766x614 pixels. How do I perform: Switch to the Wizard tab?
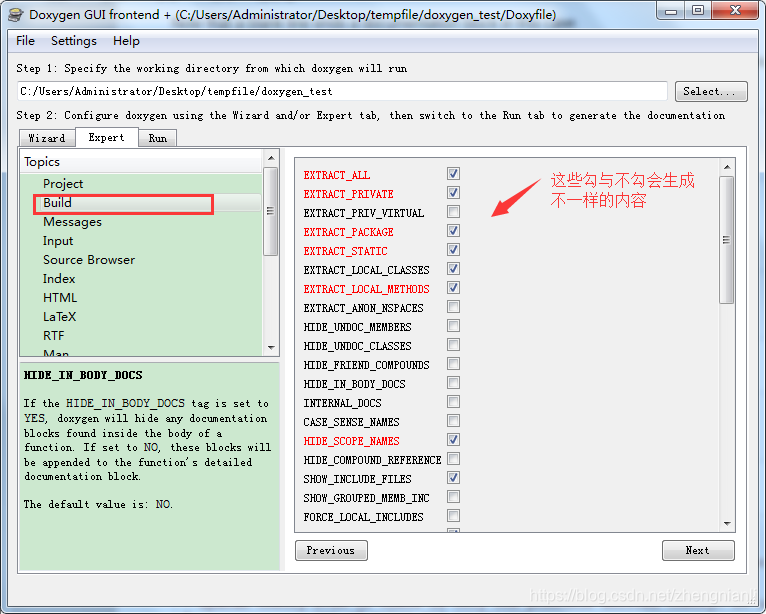[47, 138]
